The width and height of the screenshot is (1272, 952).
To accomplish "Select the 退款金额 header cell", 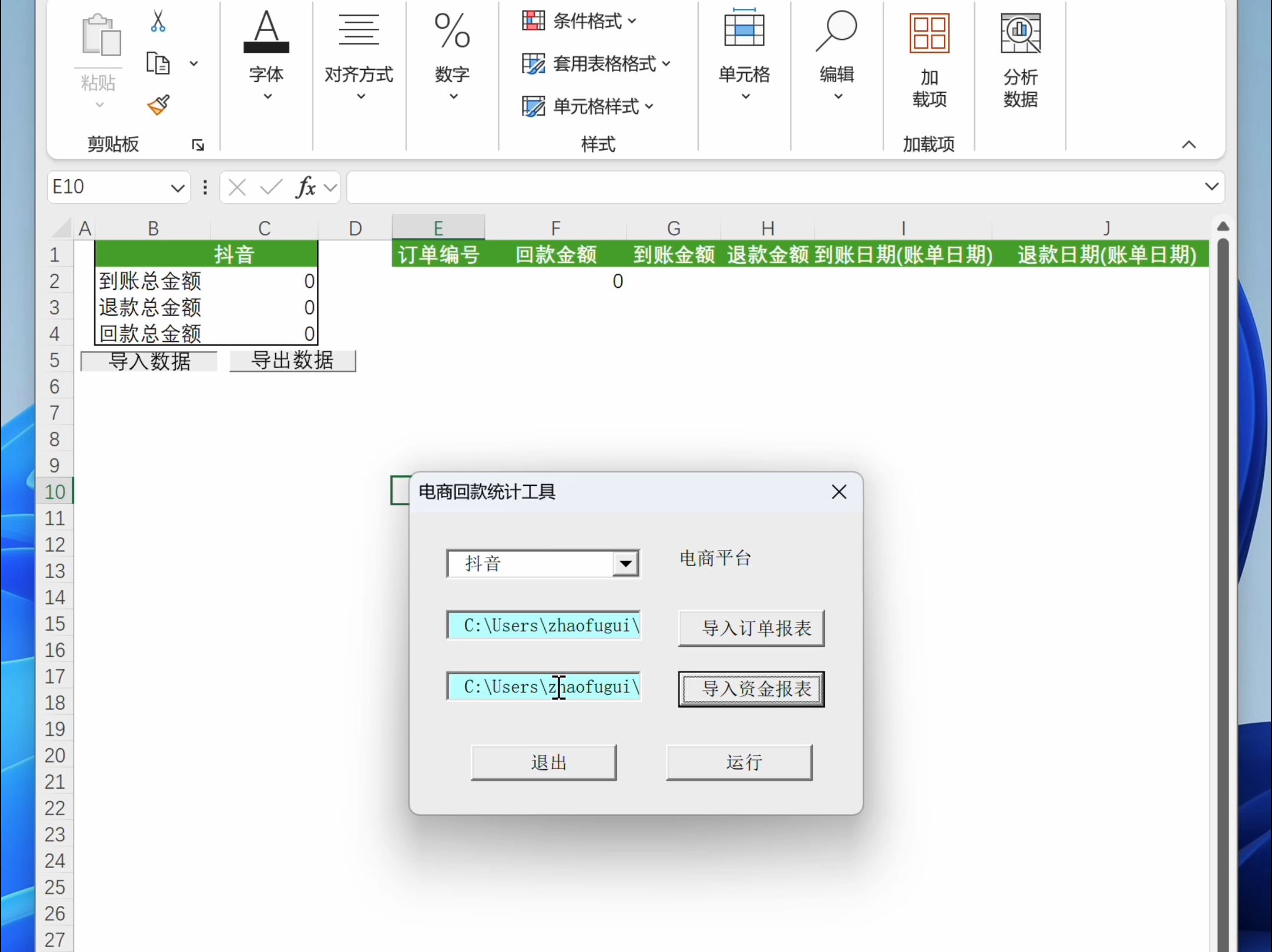I will [x=768, y=254].
